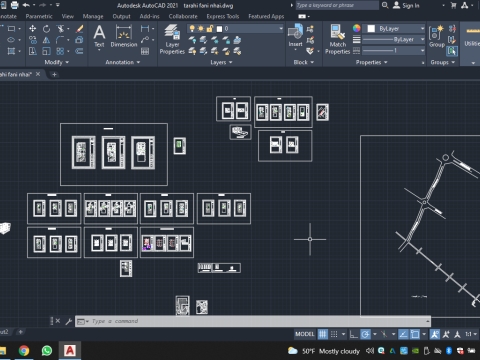Toggle snap mode in status bar

(x=334, y=334)
